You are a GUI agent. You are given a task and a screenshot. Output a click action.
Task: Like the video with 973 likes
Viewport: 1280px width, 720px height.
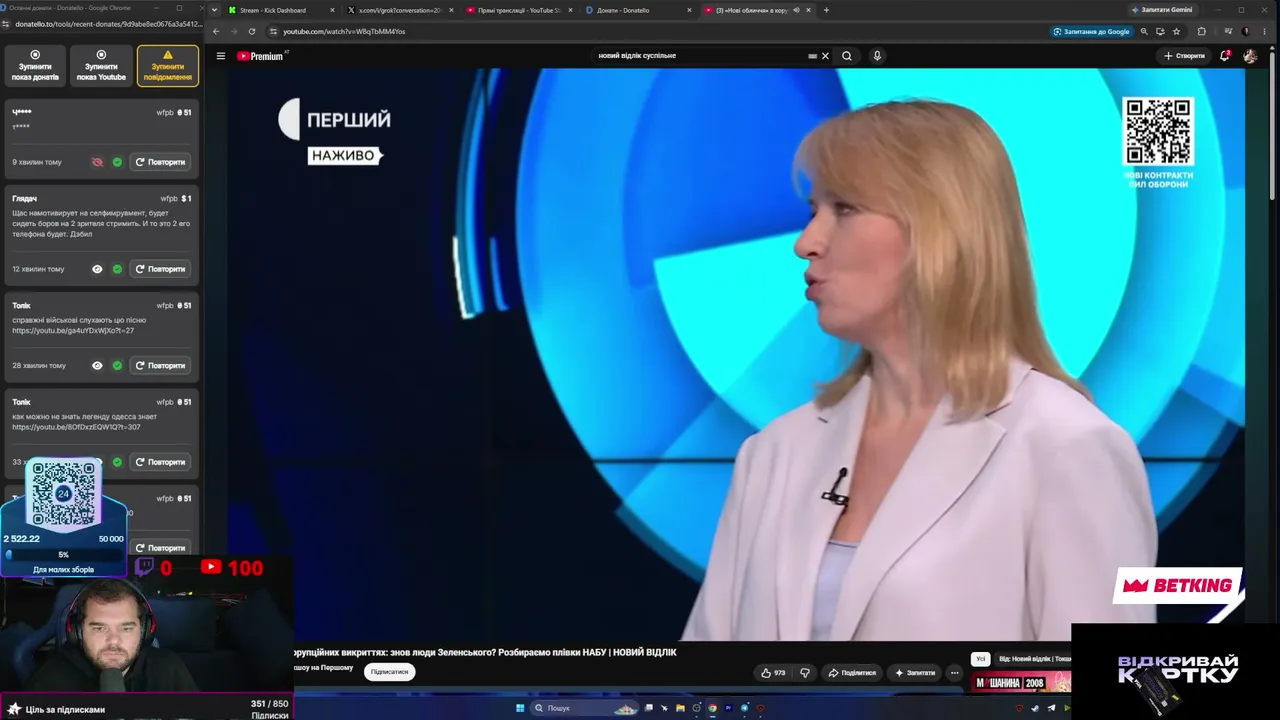[x=773, y=673]
